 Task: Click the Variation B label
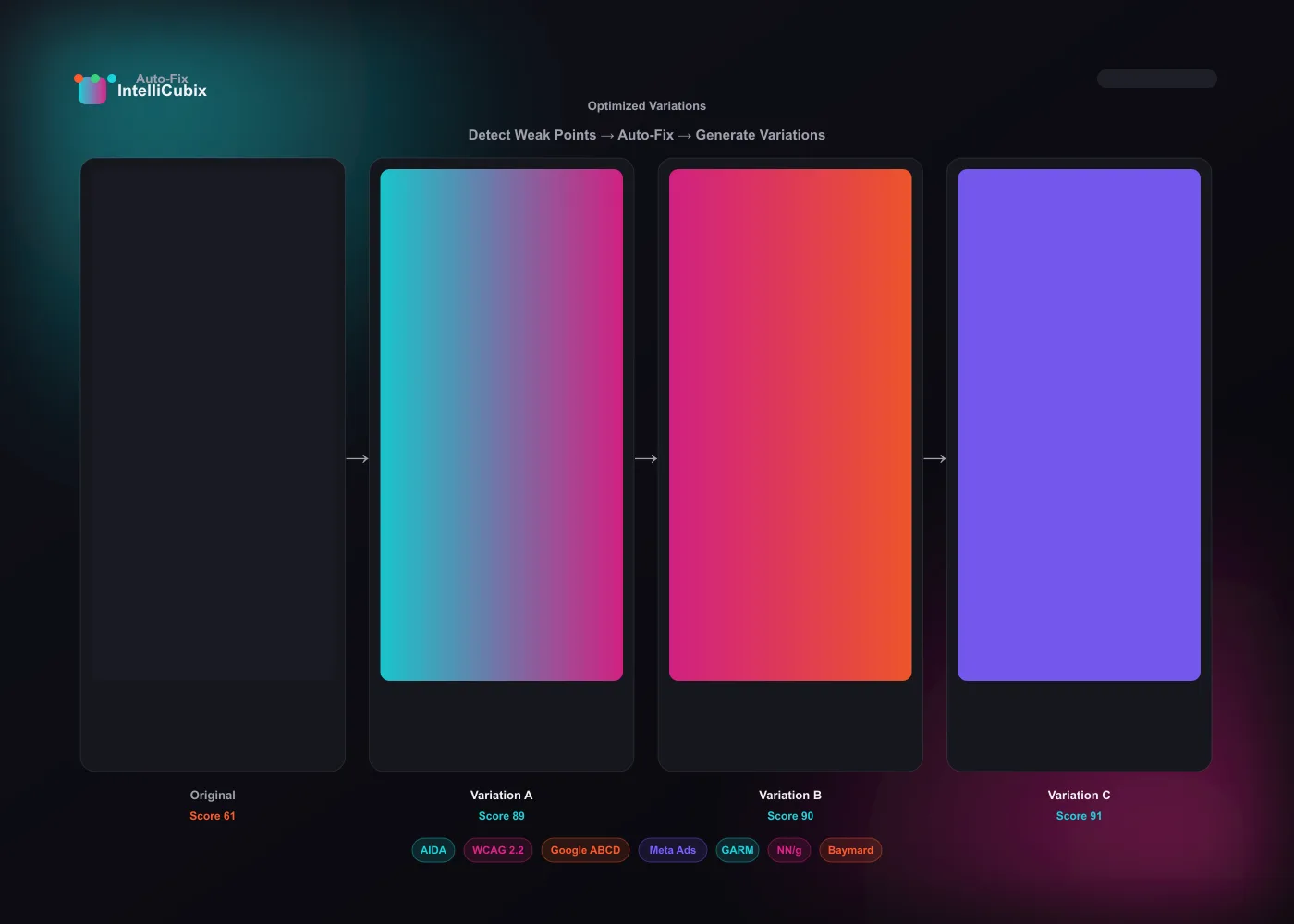790,795
